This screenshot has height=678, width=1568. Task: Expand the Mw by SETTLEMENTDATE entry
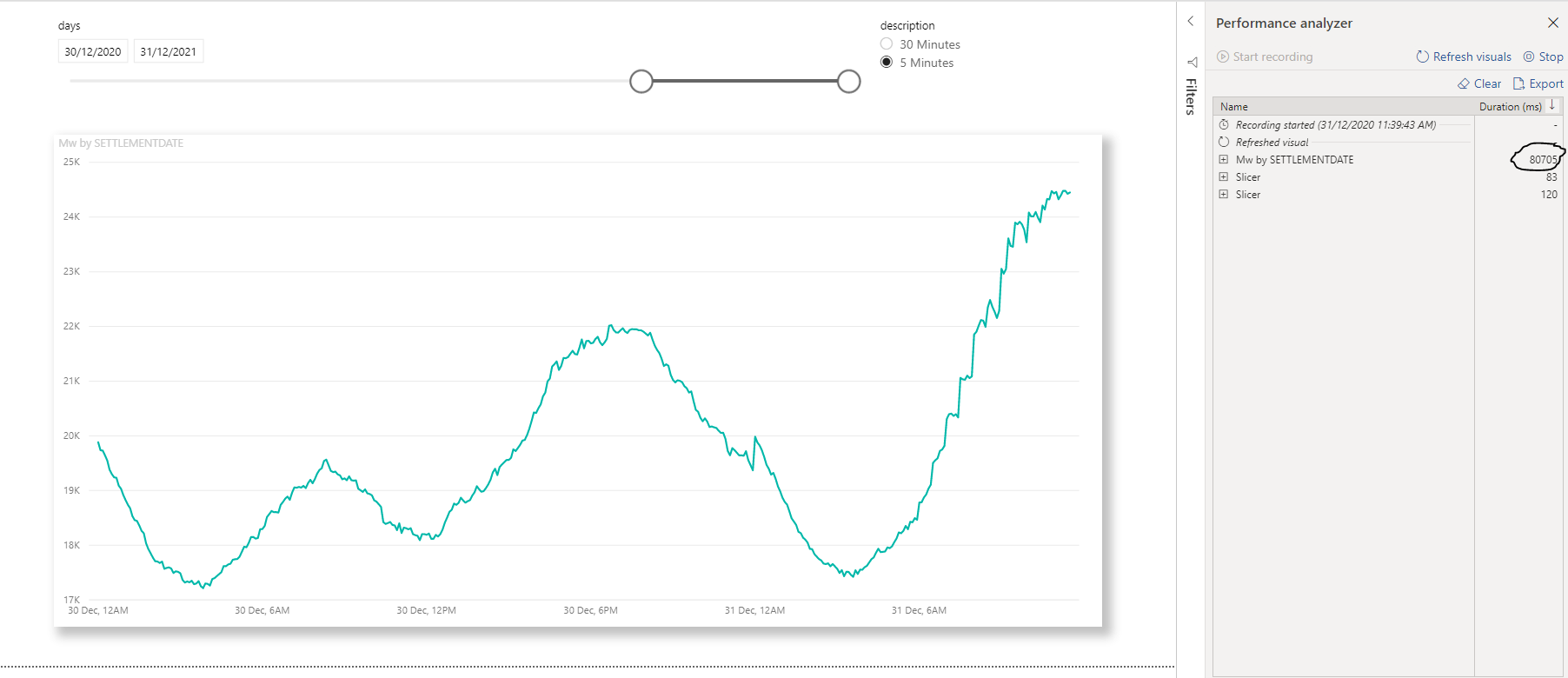coord(1224,159)
